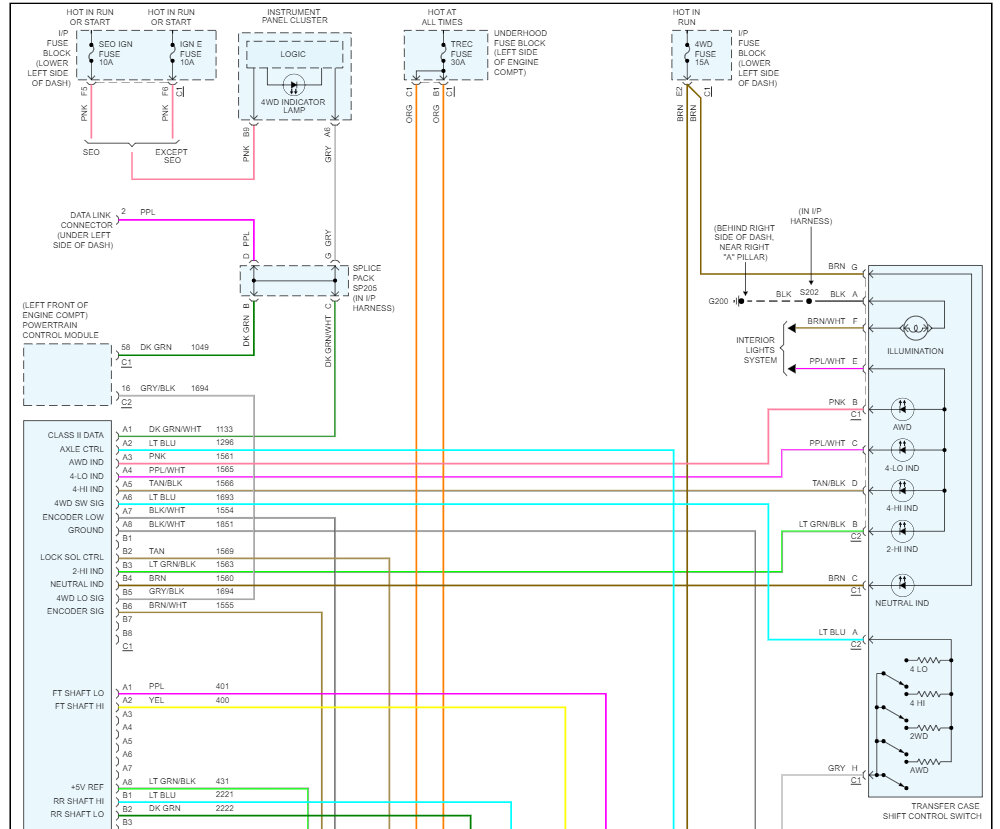The width and height of the screenshot is (1000, 829).
Task: Click circuit number 401 on PPL wire
Action: click(x=222, y=687)
